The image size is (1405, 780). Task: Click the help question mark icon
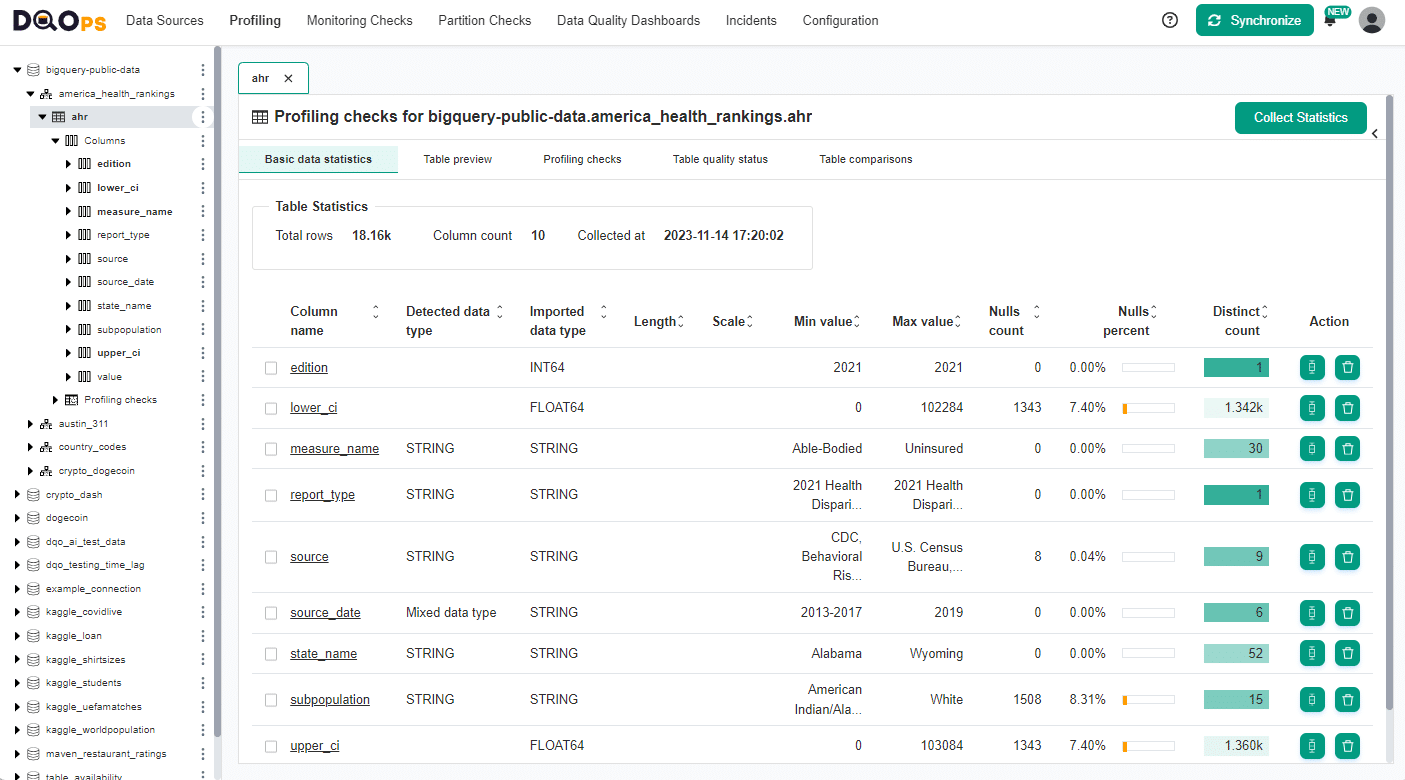(1170, 20)
